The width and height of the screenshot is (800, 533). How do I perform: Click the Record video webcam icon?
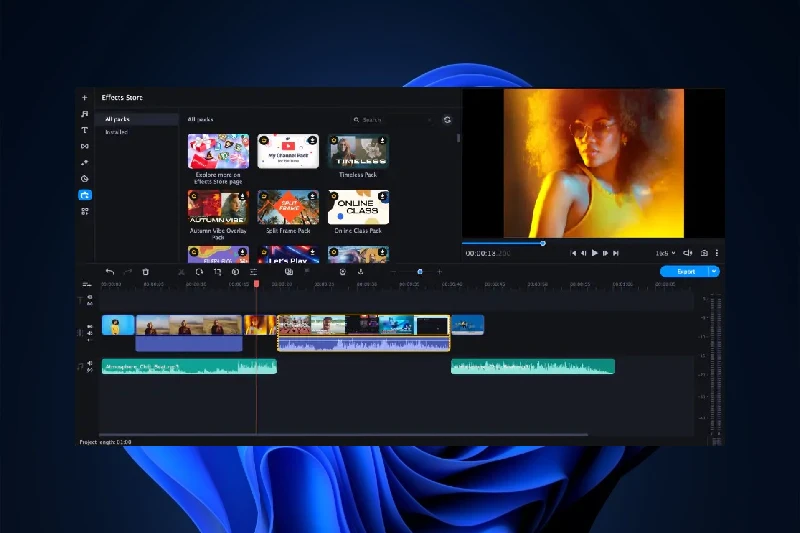(342, 272)
